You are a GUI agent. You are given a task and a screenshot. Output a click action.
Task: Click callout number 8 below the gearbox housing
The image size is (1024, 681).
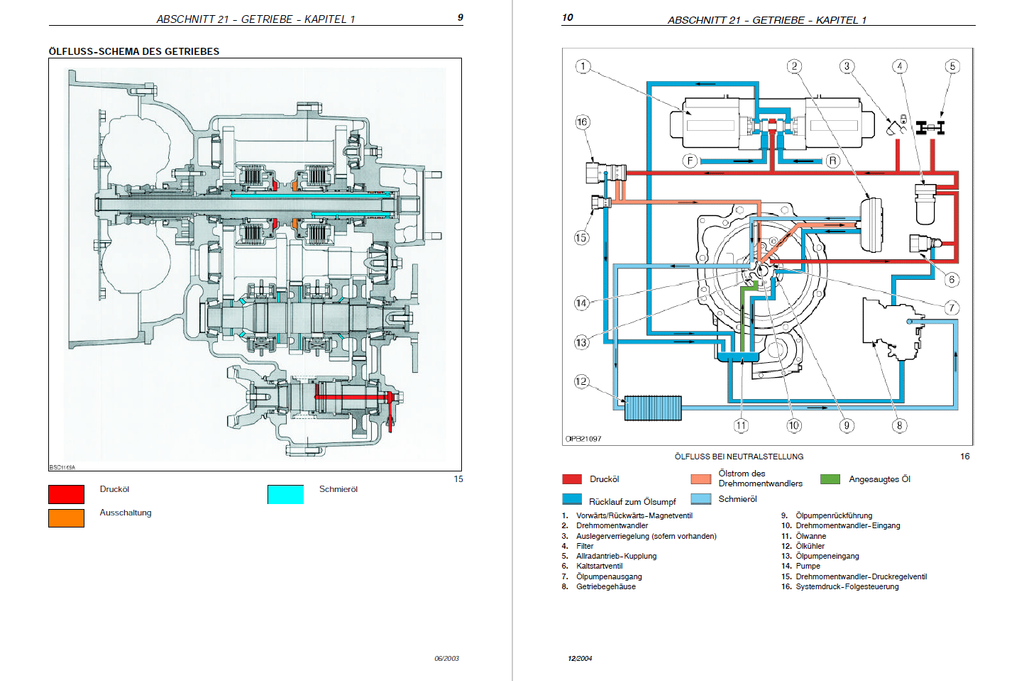click(x=899, y=426)
